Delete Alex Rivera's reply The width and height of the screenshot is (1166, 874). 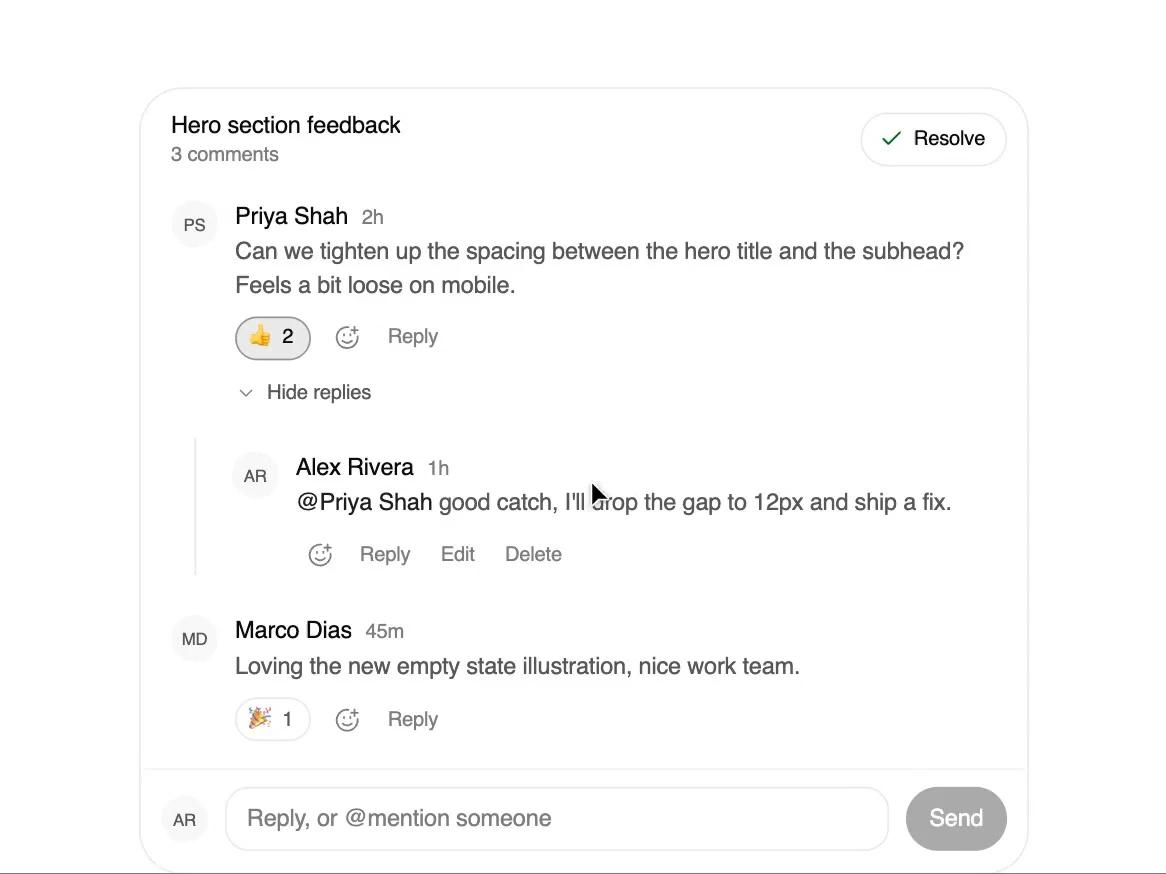[533, 554]
